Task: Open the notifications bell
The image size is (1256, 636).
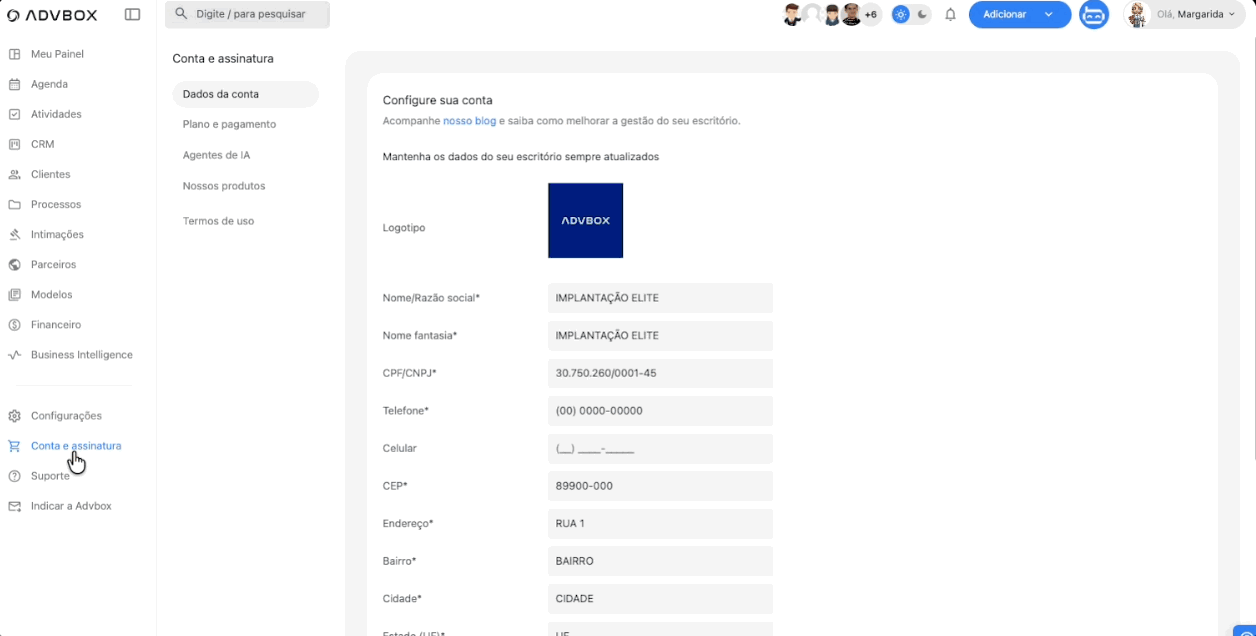Action: [x=950, y=15]
